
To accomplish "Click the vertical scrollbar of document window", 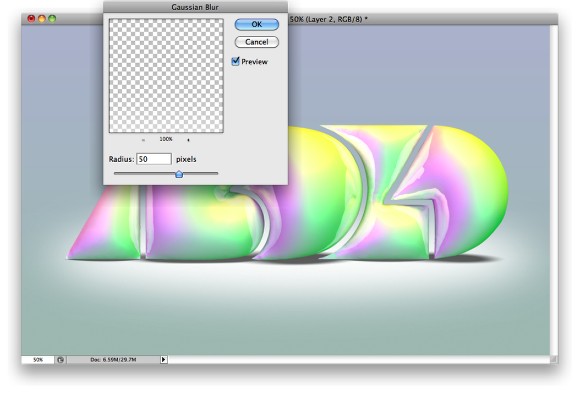I will (x=554, y=190).
